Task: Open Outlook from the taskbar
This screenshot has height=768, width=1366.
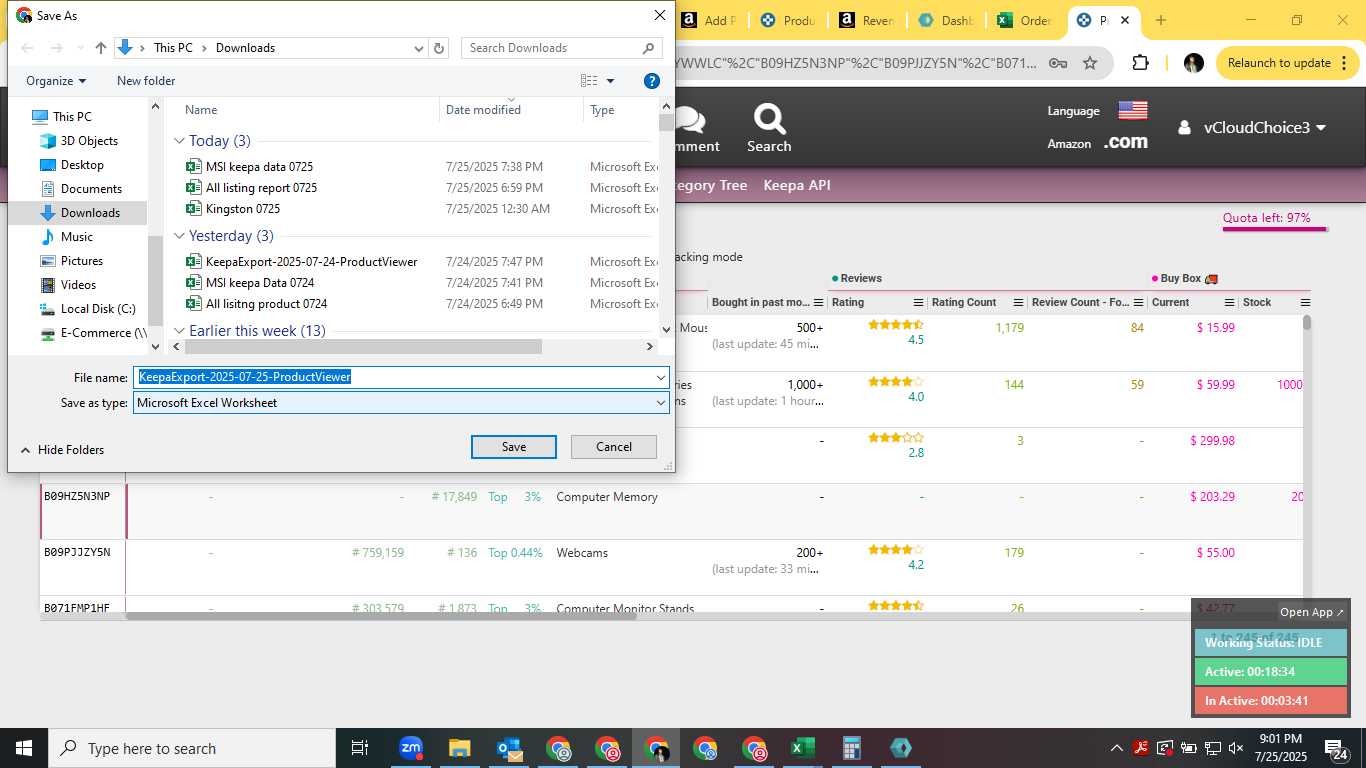Action: pos(508,748)
